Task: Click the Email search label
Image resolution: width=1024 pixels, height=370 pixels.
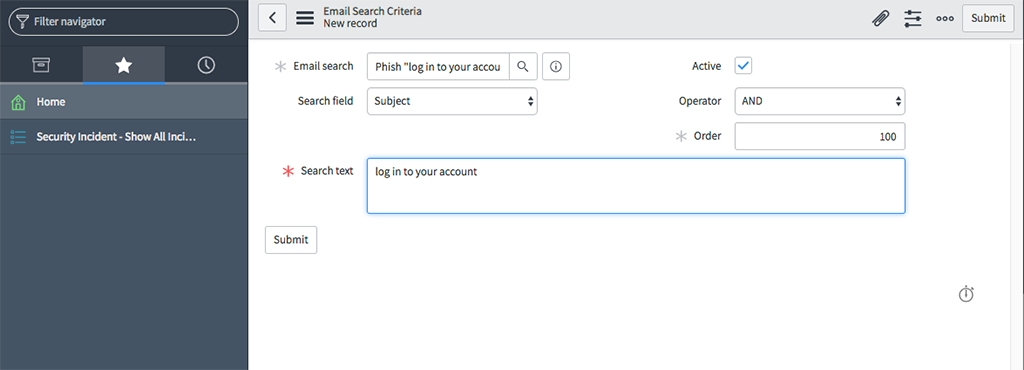Action: 323,66
